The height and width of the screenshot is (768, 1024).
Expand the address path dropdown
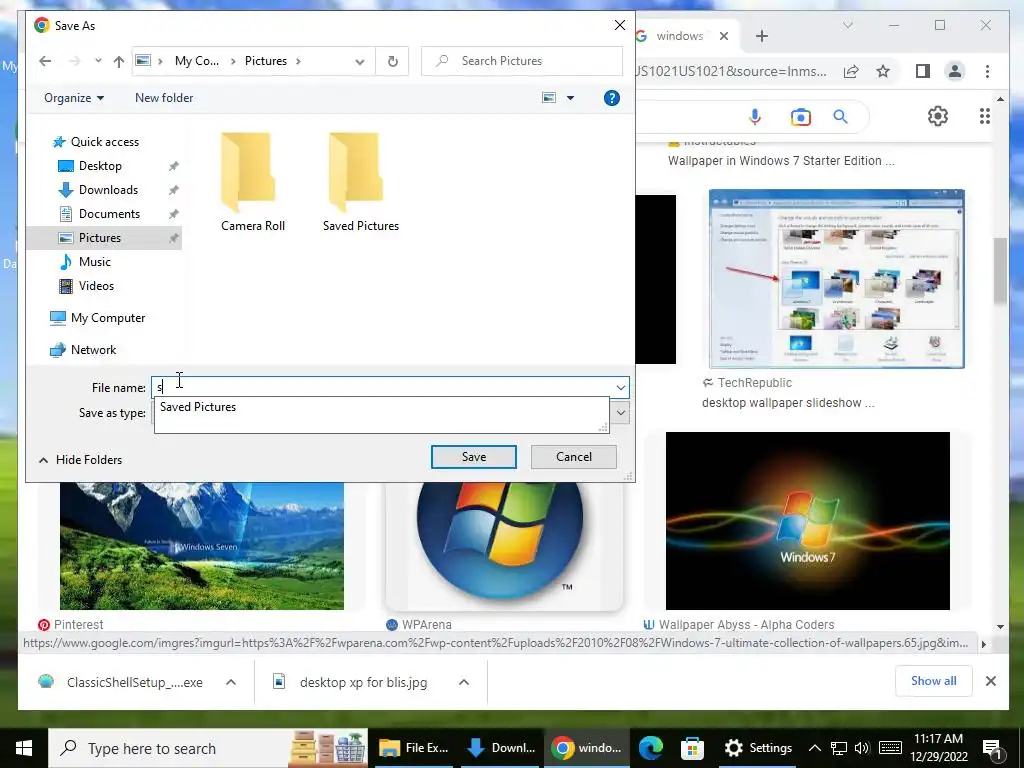point(359,61)
